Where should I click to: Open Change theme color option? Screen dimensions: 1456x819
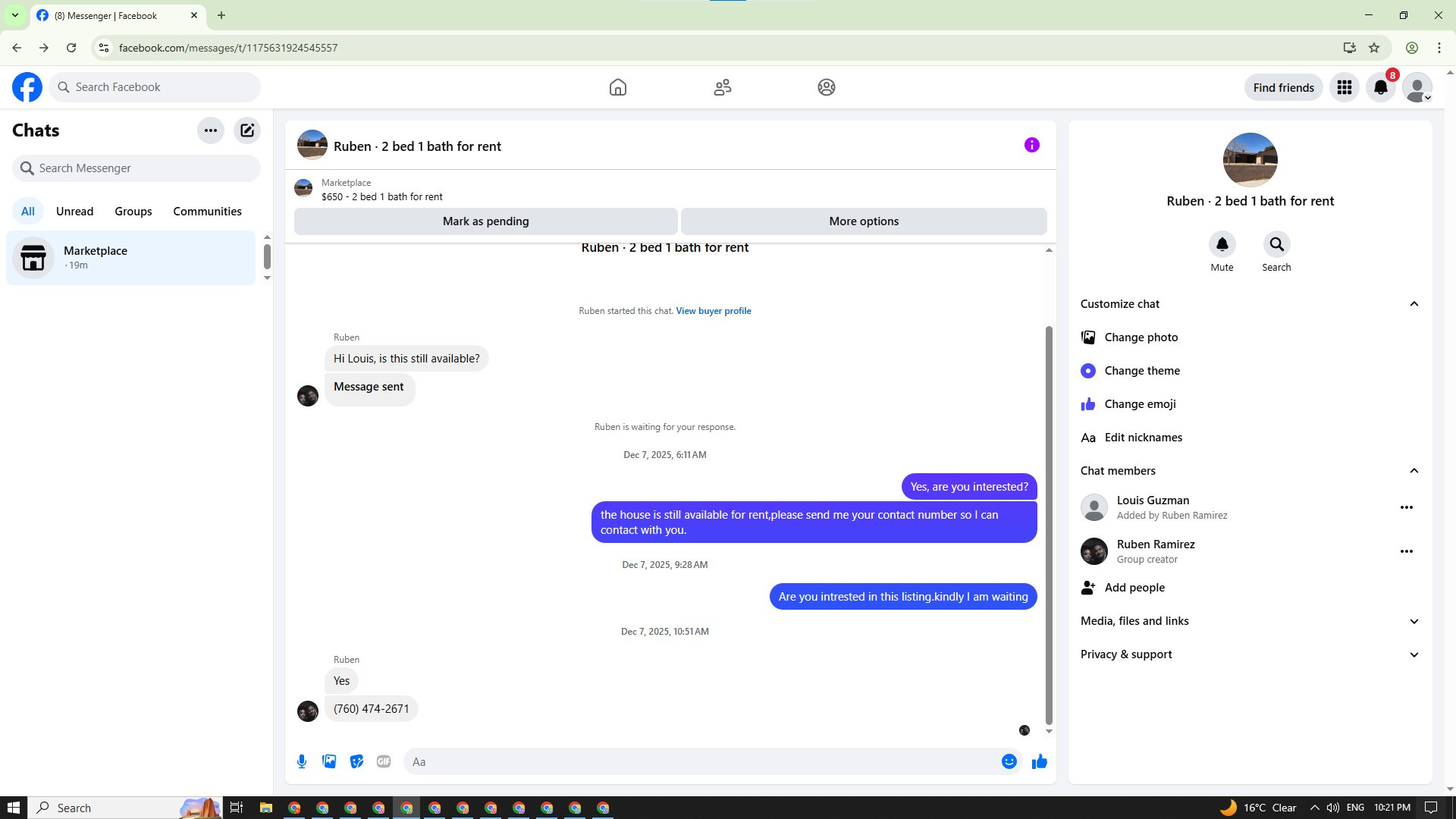[x=1141, y=371]
